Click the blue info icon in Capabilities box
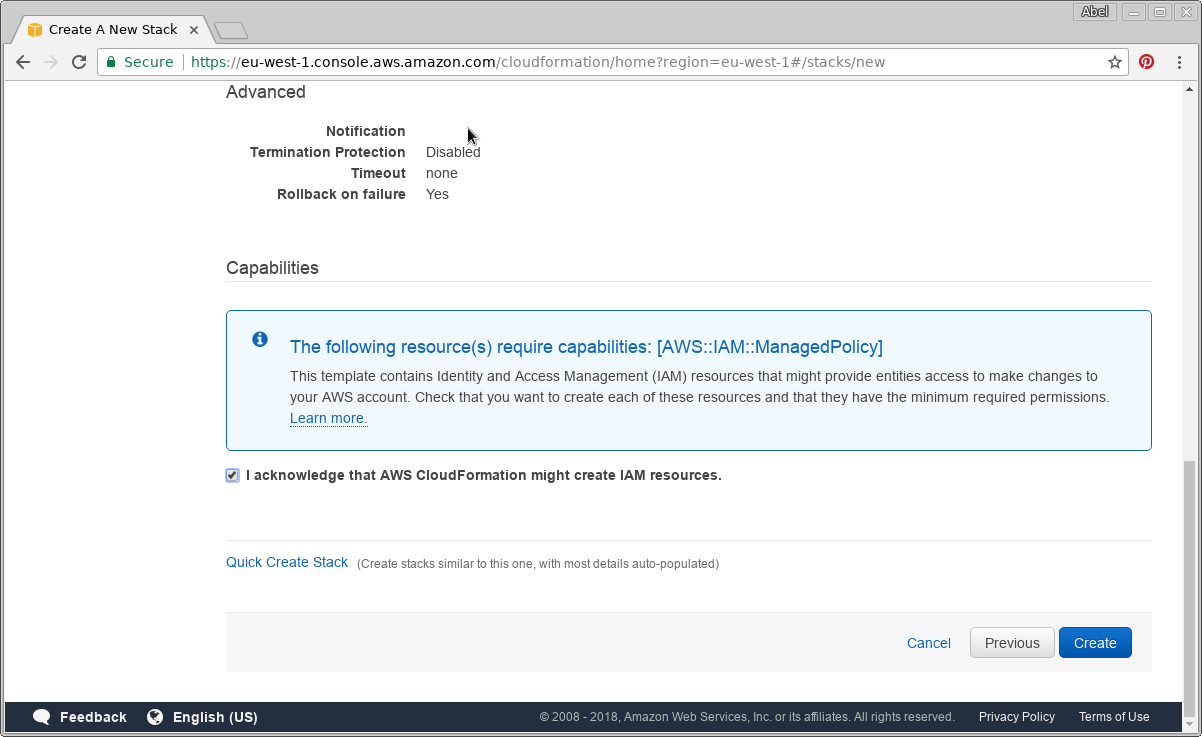This screenshot has width=1202, height=737. [260, 339]
